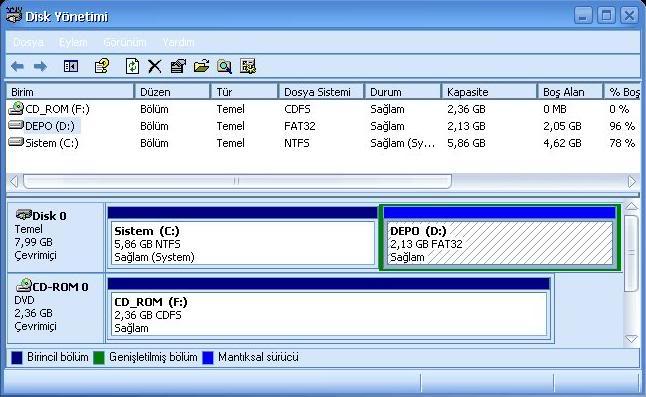Click the 4,62 GB free space cell

(x=562, y=143)
